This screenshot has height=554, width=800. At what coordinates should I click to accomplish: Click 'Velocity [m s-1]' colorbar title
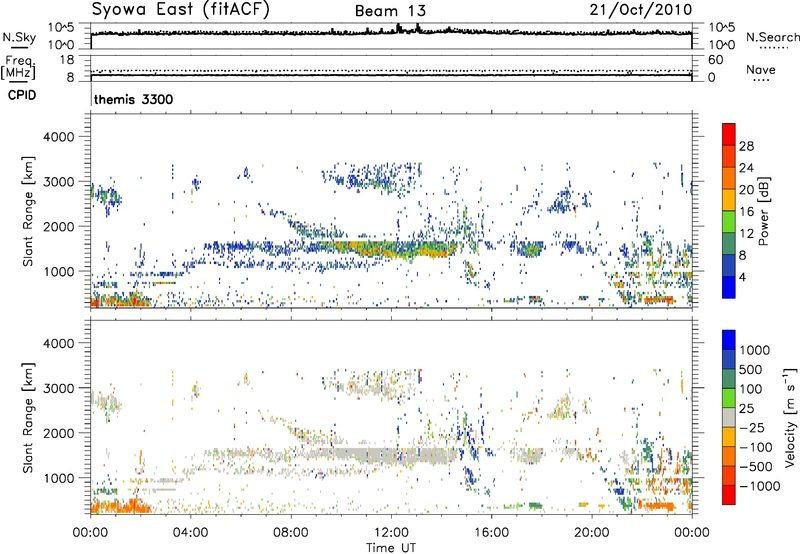tap(790, 417)
